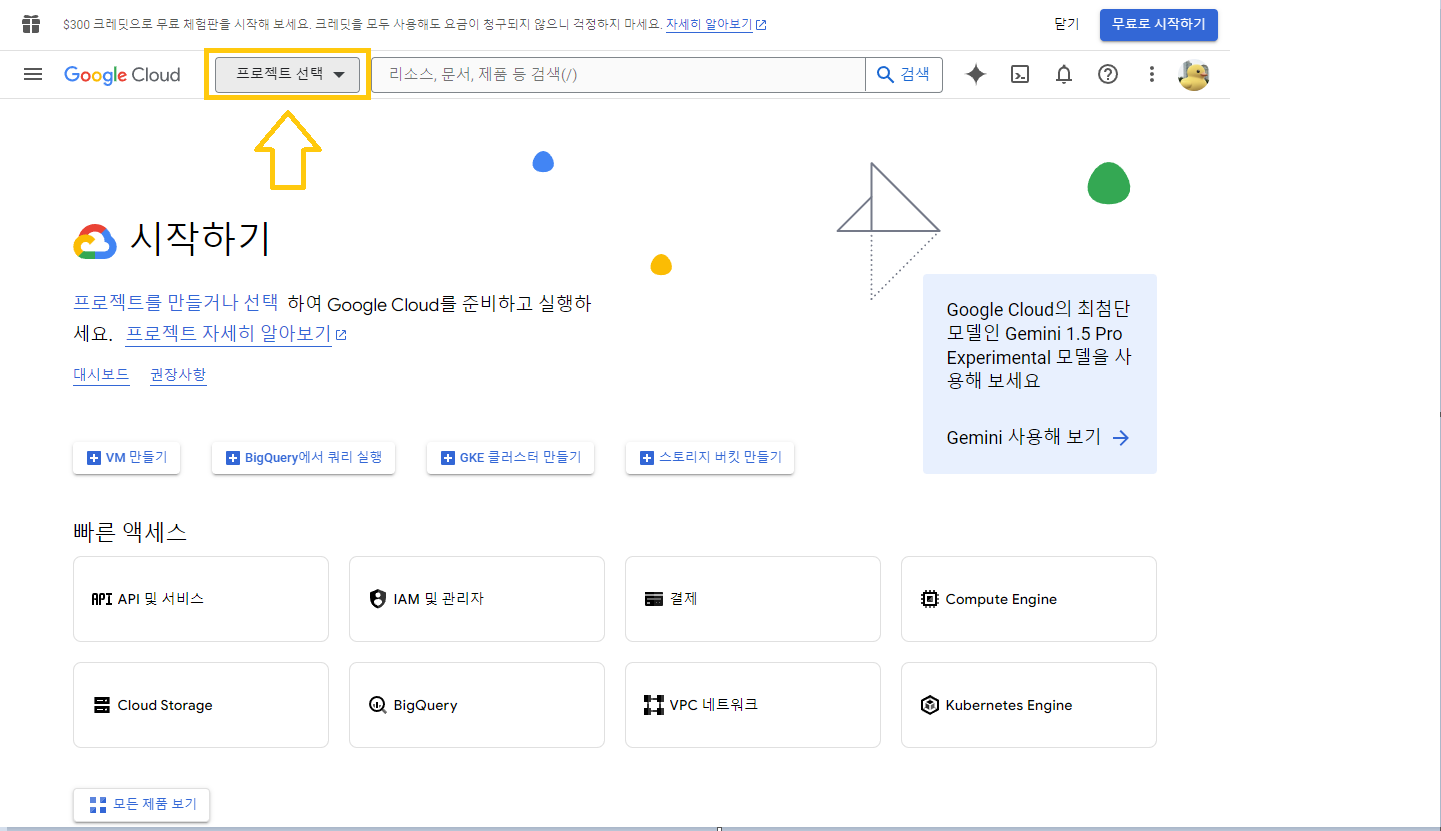The image size is (1441, 831).
Task: Click the Gemini 1.5 Pro promo text
Action: pos(1040,345)
